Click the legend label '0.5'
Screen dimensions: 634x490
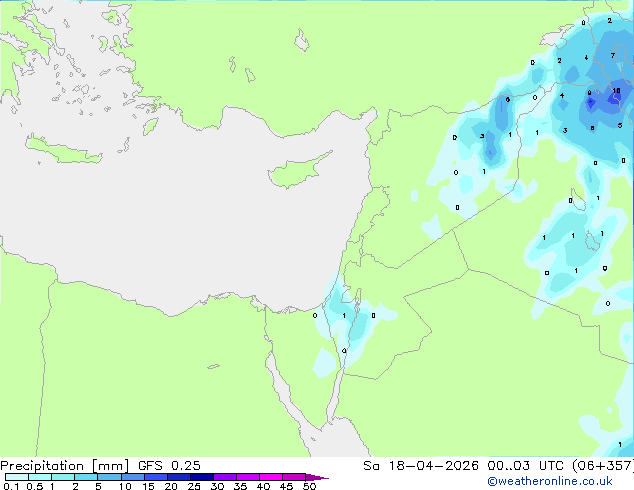(34, 486)
